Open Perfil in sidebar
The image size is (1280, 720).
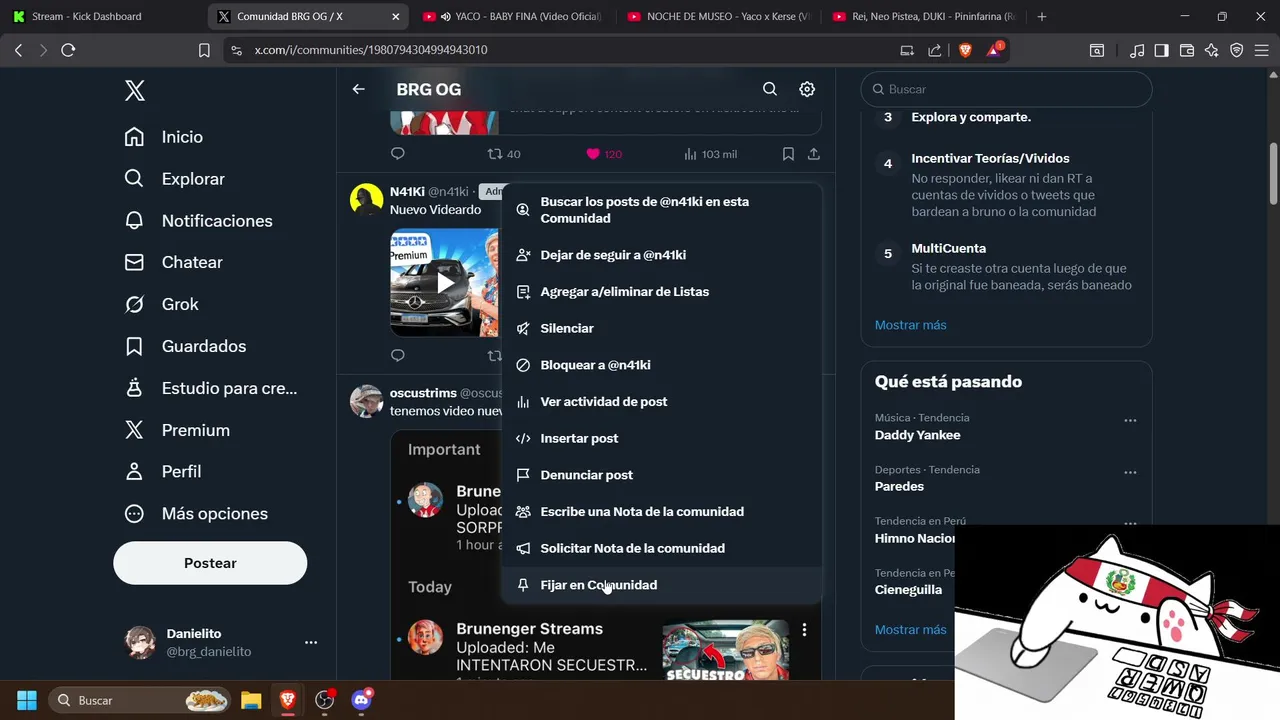tap(163, 471)
